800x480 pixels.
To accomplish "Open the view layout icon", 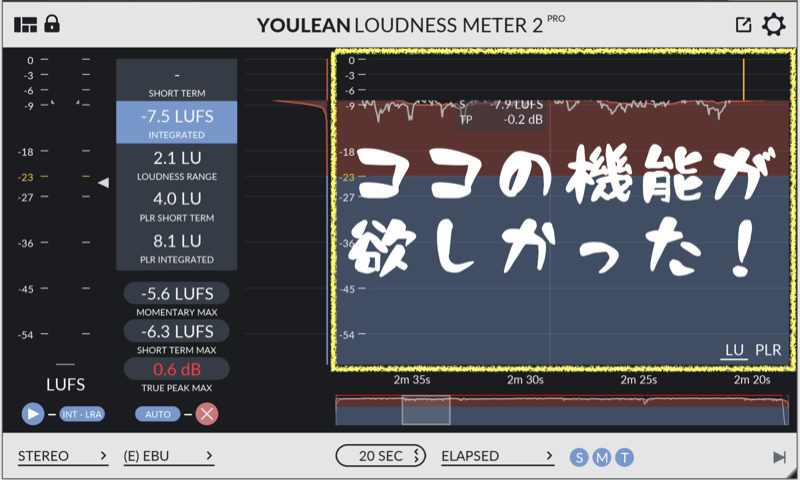I will (25, 24).
